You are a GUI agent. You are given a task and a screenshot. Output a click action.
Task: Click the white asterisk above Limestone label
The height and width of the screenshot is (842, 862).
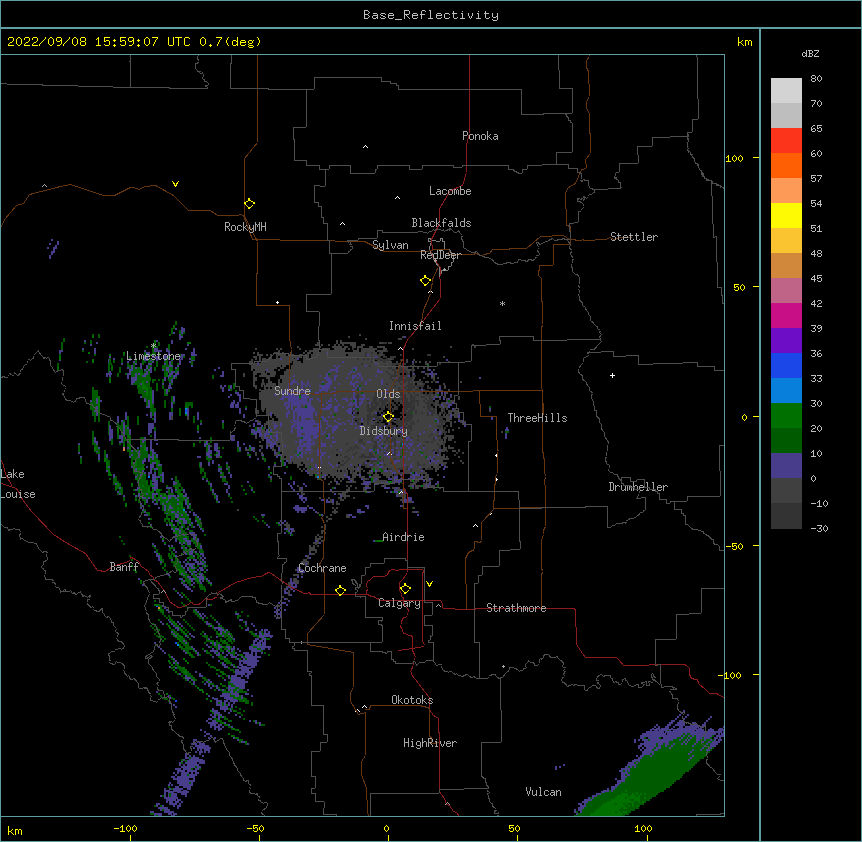coord(154,346)
